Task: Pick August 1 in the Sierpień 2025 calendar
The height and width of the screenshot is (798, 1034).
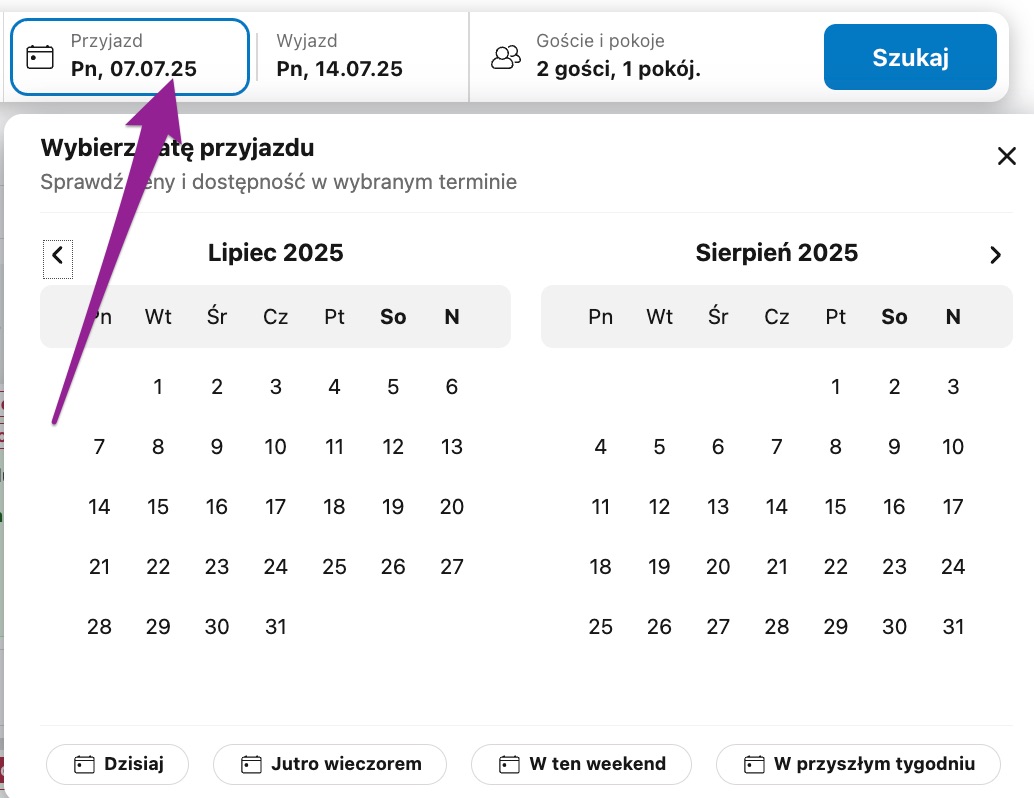Action: coord(836,387)
